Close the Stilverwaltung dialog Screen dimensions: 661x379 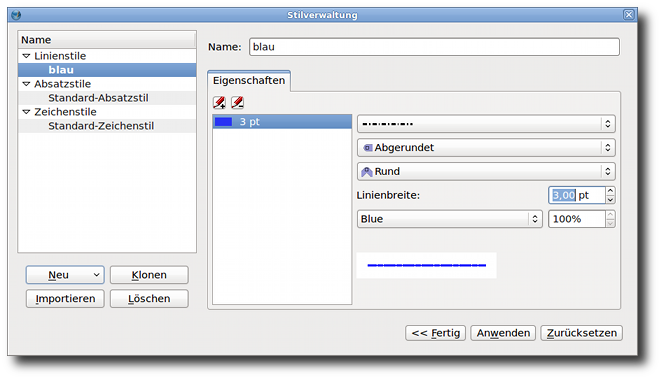pos(629,15)
